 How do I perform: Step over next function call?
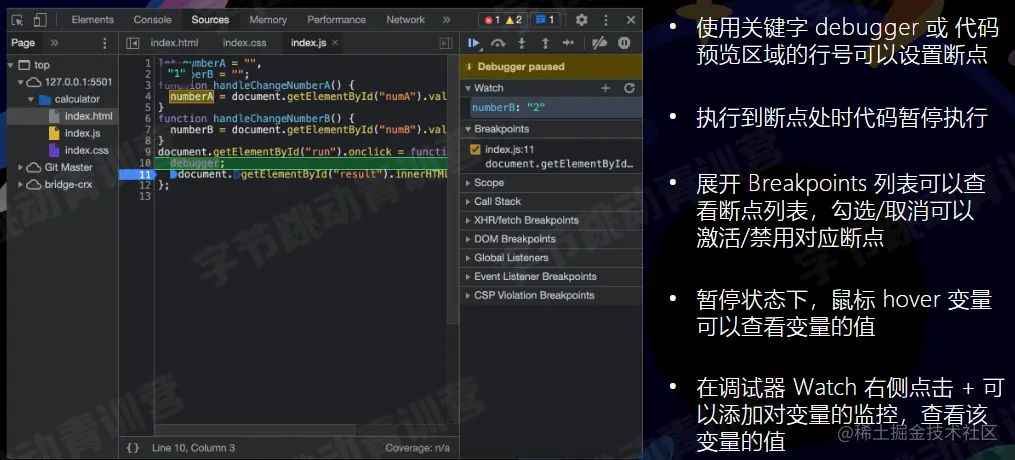(498, 43)
